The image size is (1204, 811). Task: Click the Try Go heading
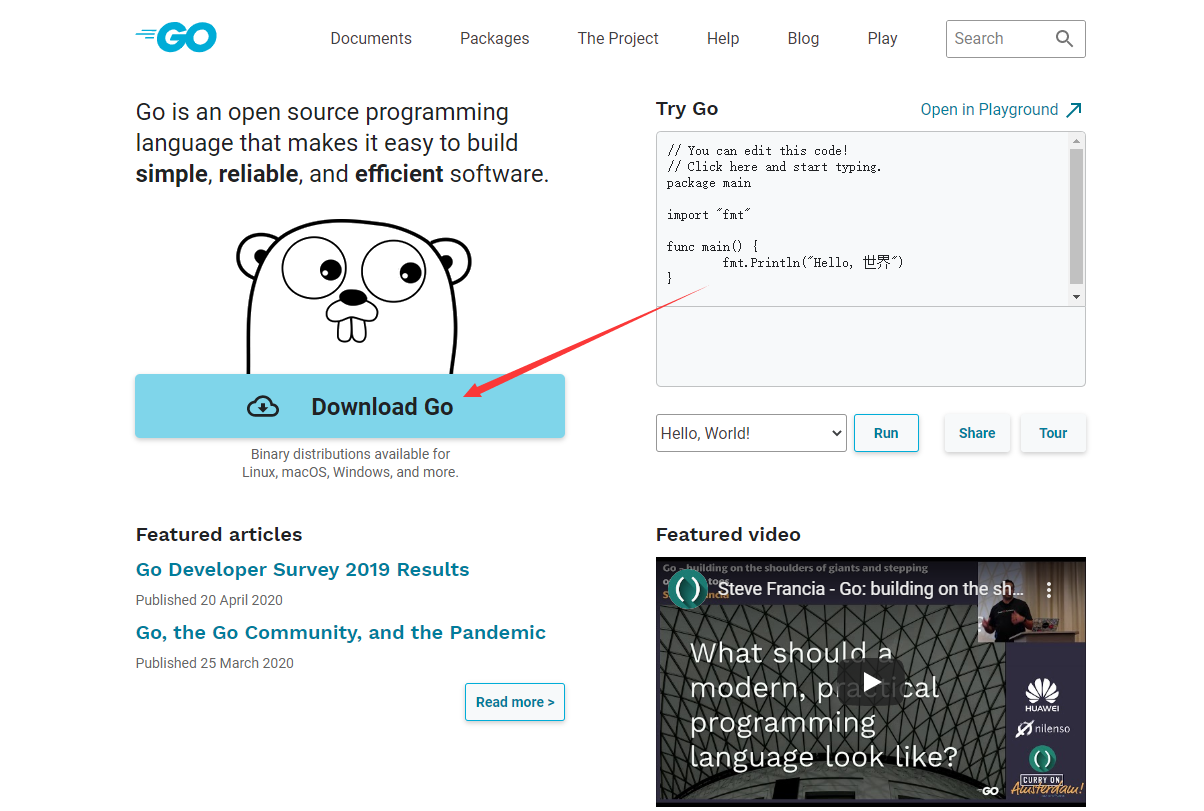pyautogui.click(x=687, y=109)
